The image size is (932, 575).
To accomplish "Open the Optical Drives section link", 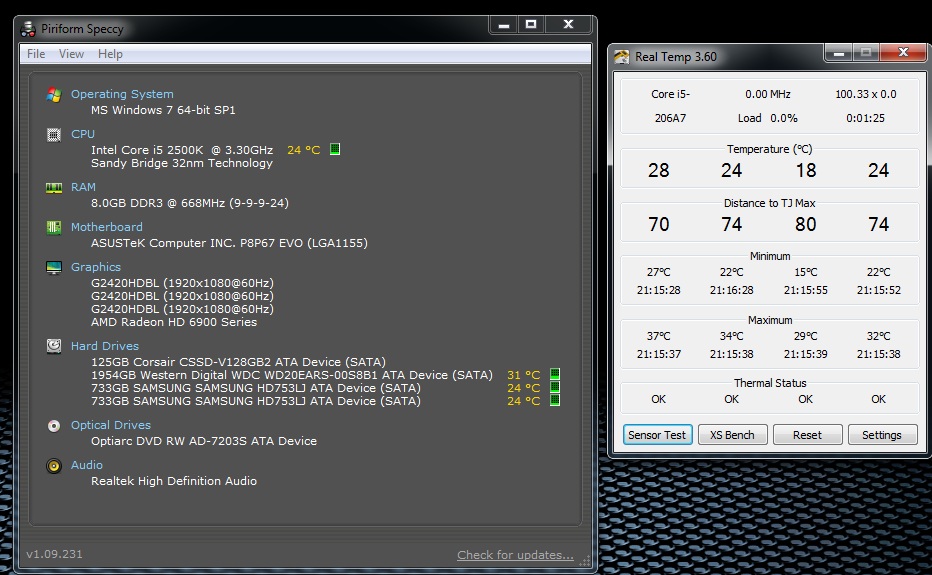I will (x=111, y=425).
